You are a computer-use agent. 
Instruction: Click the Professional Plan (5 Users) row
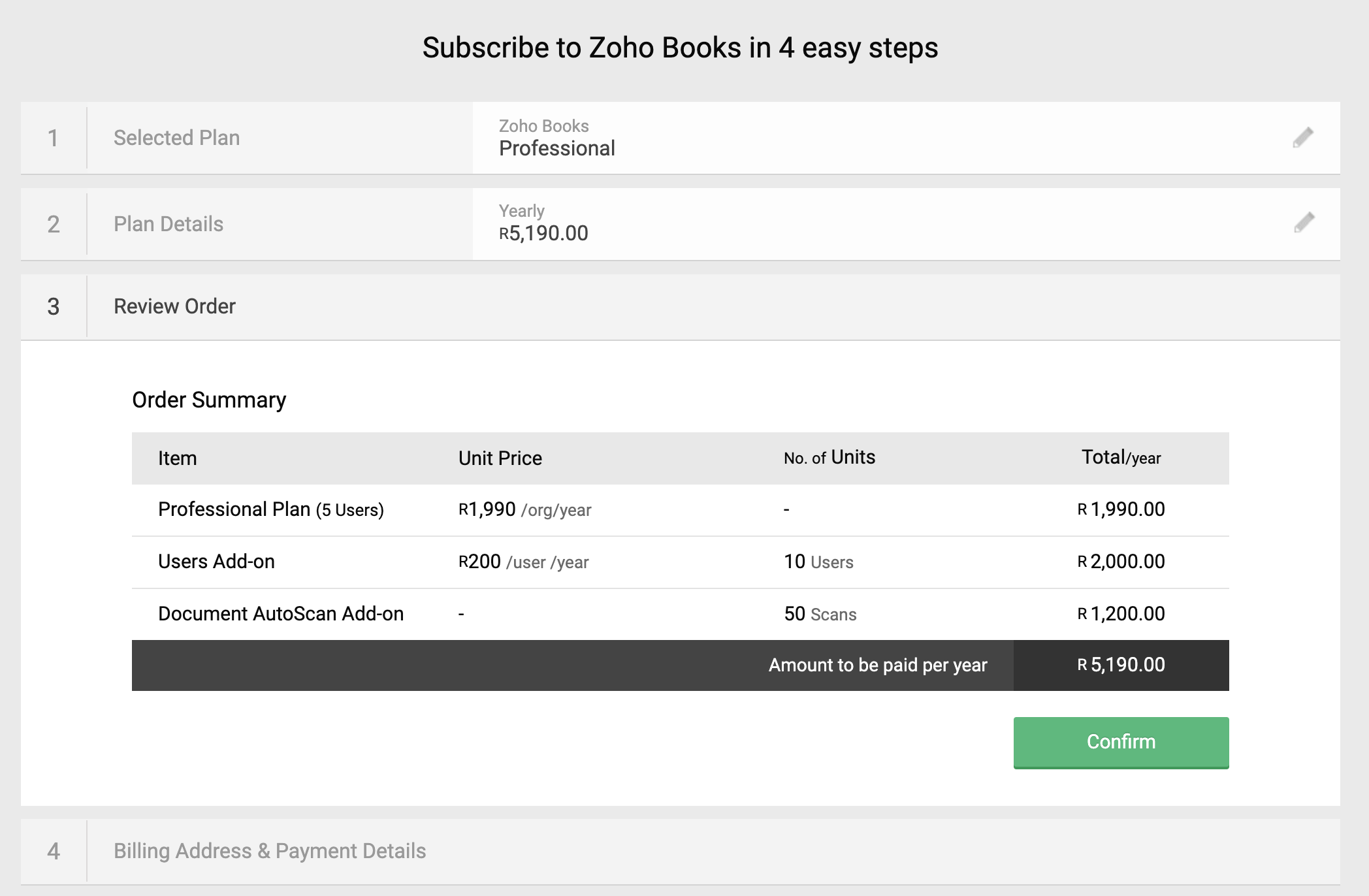[270, 509]
